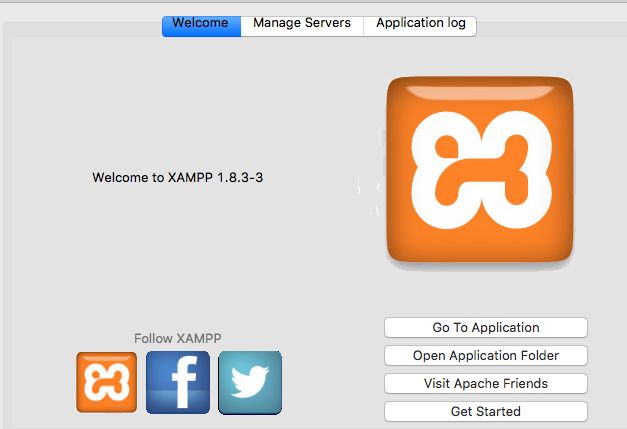Click the large XAMPP logo image

pyautogui.click(x=480, y=170)
